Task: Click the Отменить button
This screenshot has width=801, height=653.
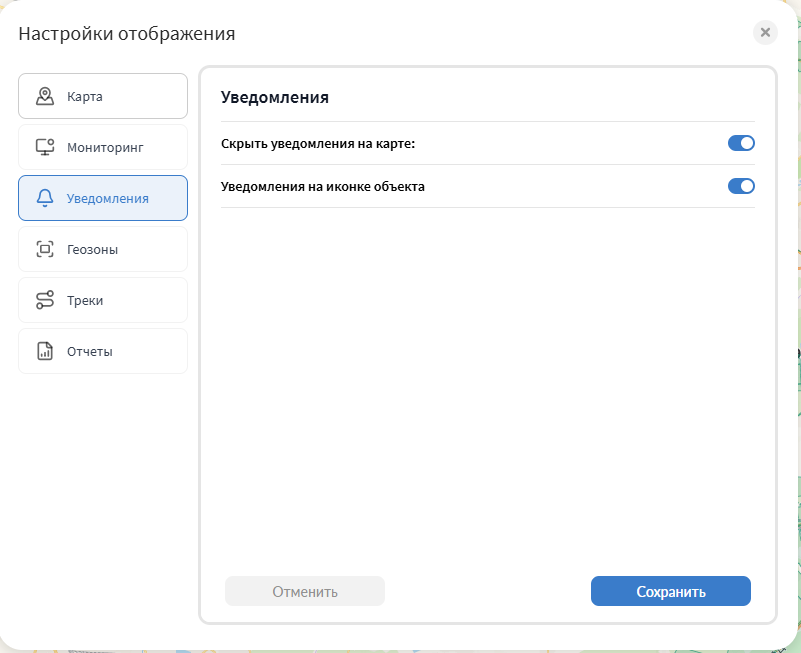Action: coord(305,591)
